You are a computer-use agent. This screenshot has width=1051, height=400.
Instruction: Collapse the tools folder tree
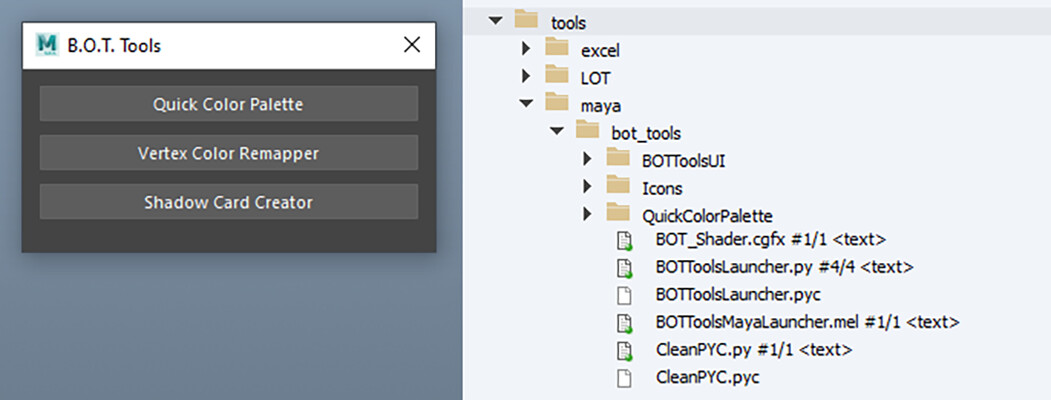[x=493, y=21]
